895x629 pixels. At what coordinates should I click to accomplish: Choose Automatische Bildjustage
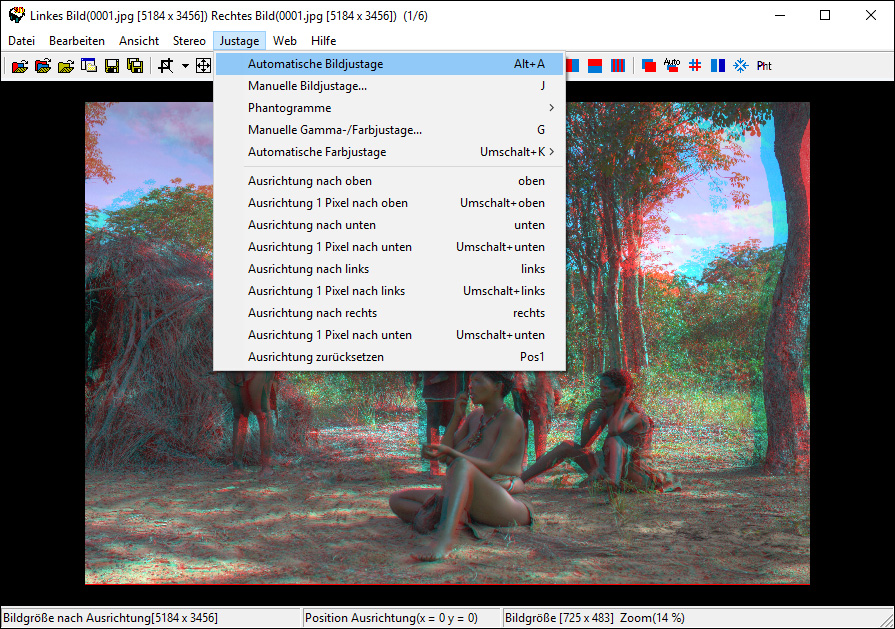point(389,64)
